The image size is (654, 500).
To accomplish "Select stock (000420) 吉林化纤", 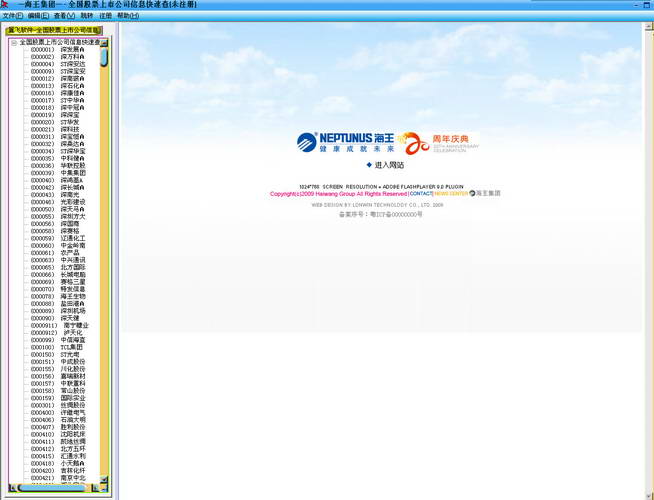I will pyautogui.click(x=58, y=470).
